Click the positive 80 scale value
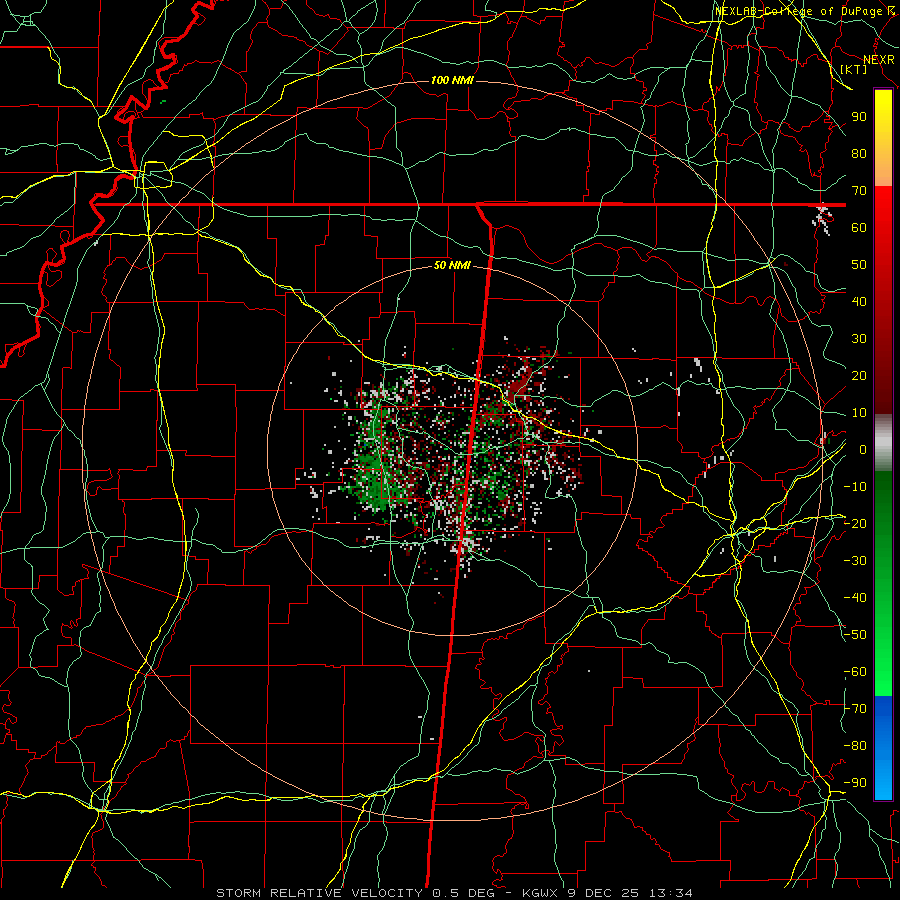 859,153
